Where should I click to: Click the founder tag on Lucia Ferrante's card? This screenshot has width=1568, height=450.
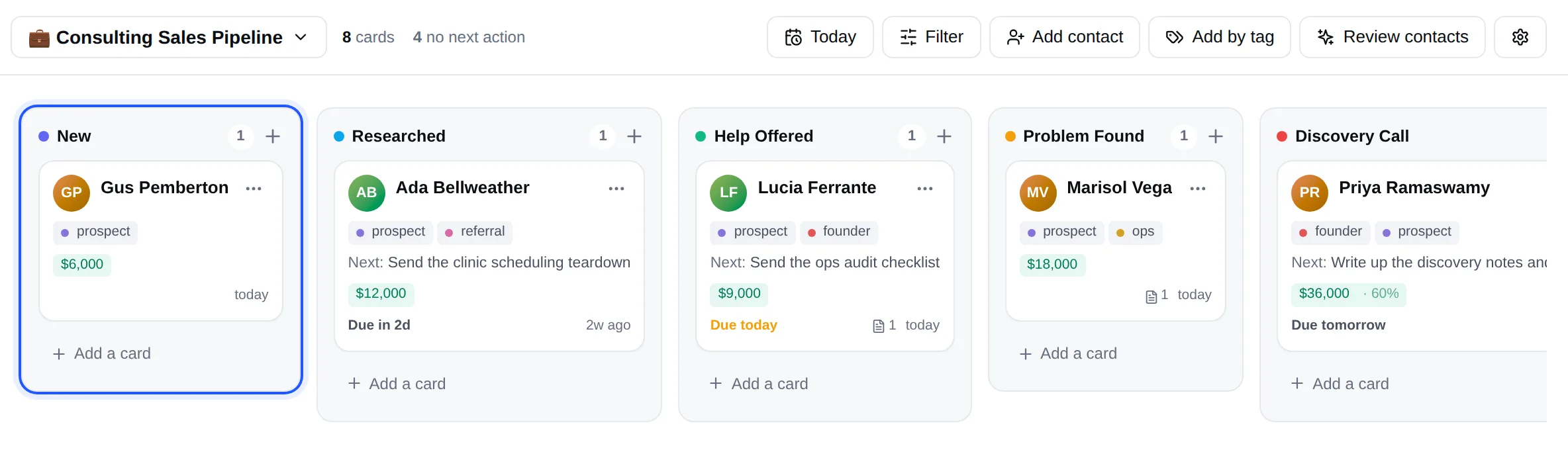click(839, 232)
